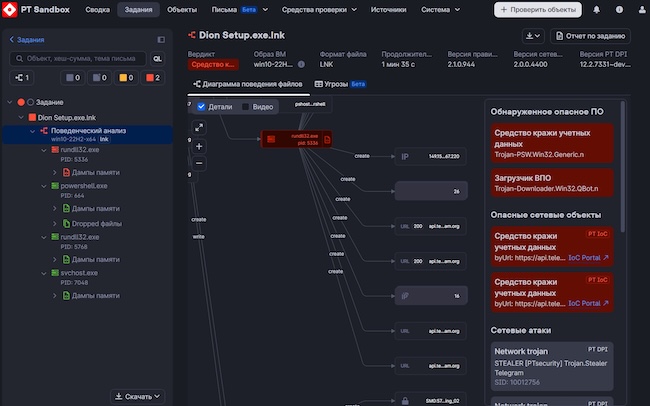This screenshot has height=406, width=650.
Task: Click the fullscreen diagram icon
Action: tap(199, 128)
